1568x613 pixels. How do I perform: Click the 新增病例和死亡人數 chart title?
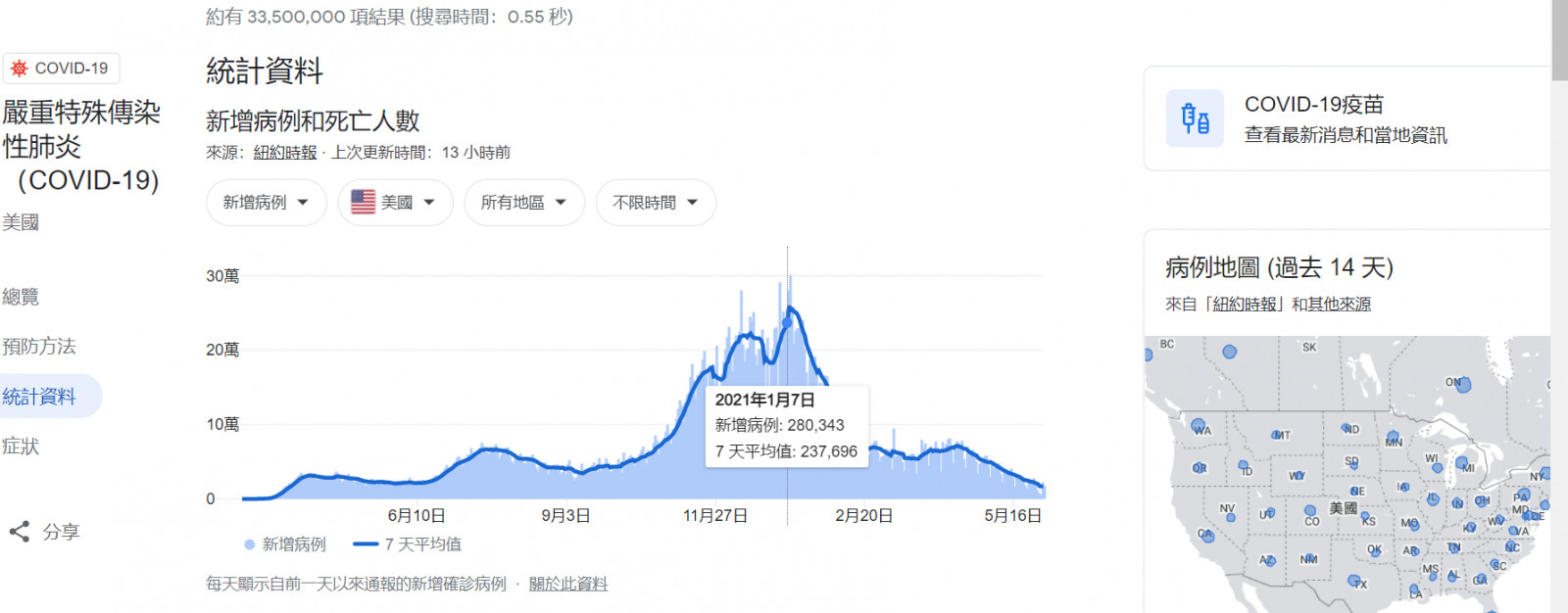coord(313,120)
